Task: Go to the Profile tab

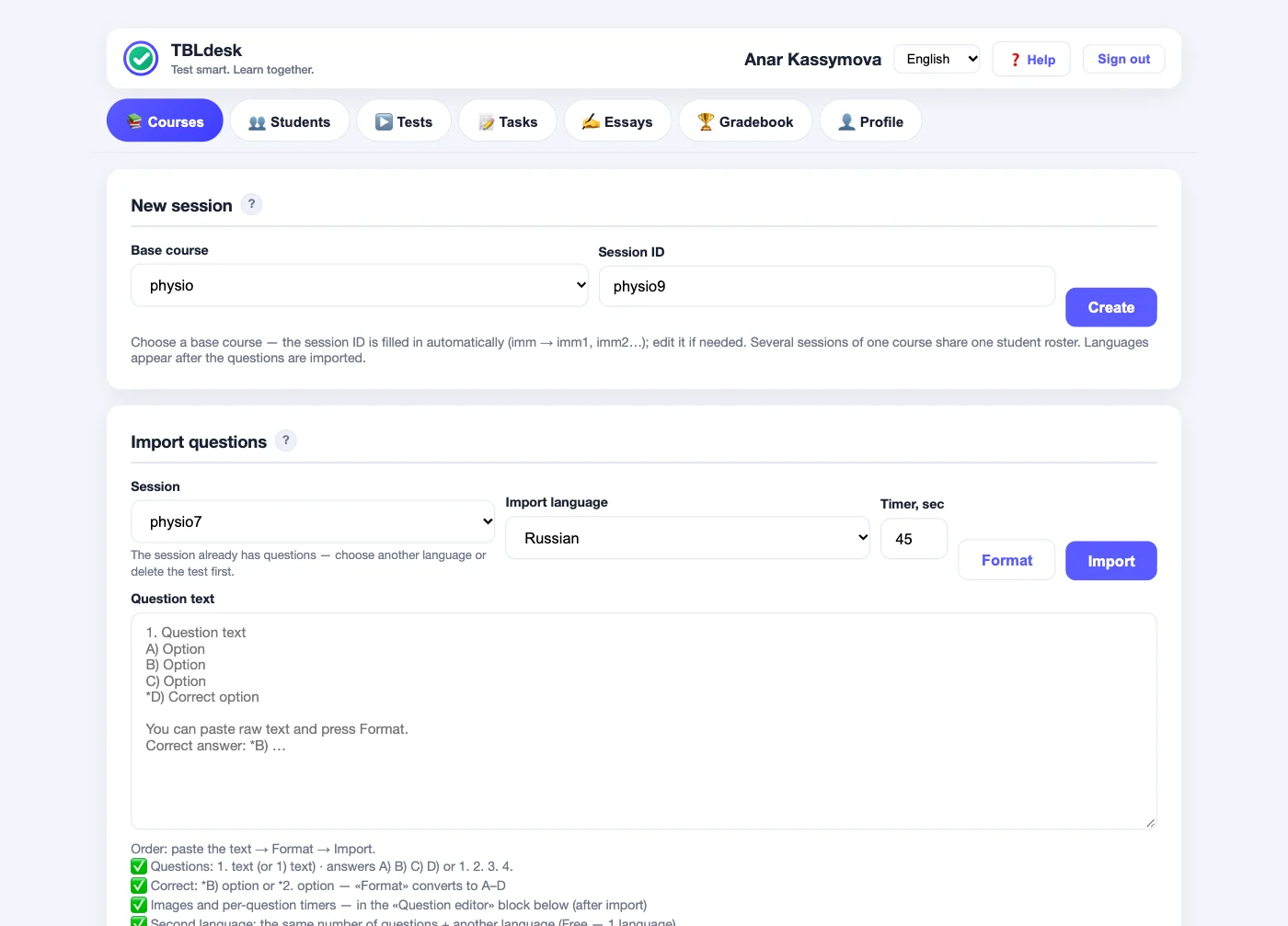Action: pos(870,120)
